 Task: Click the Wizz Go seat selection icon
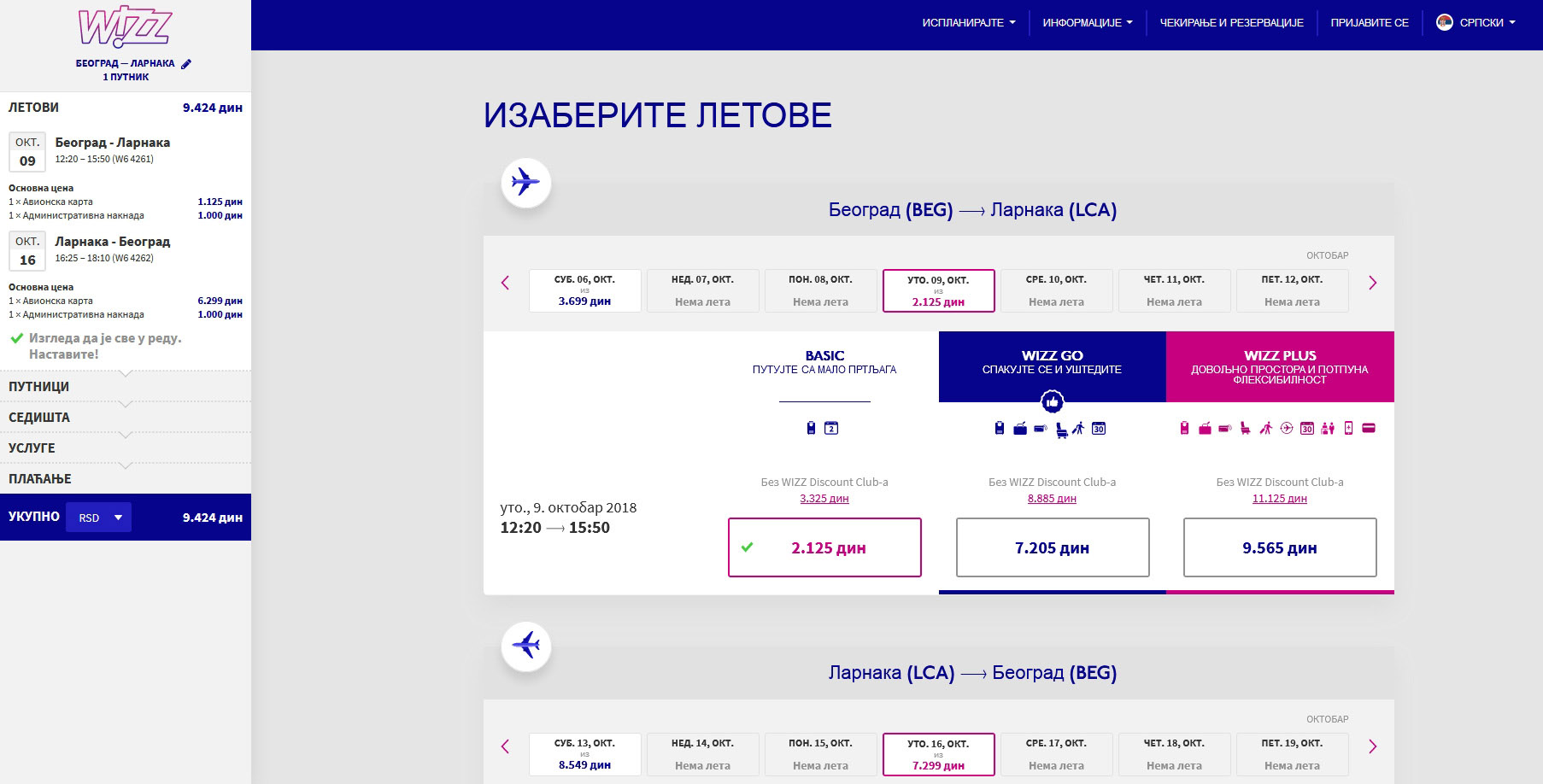pyautogui.click(x=1062, y=430)
